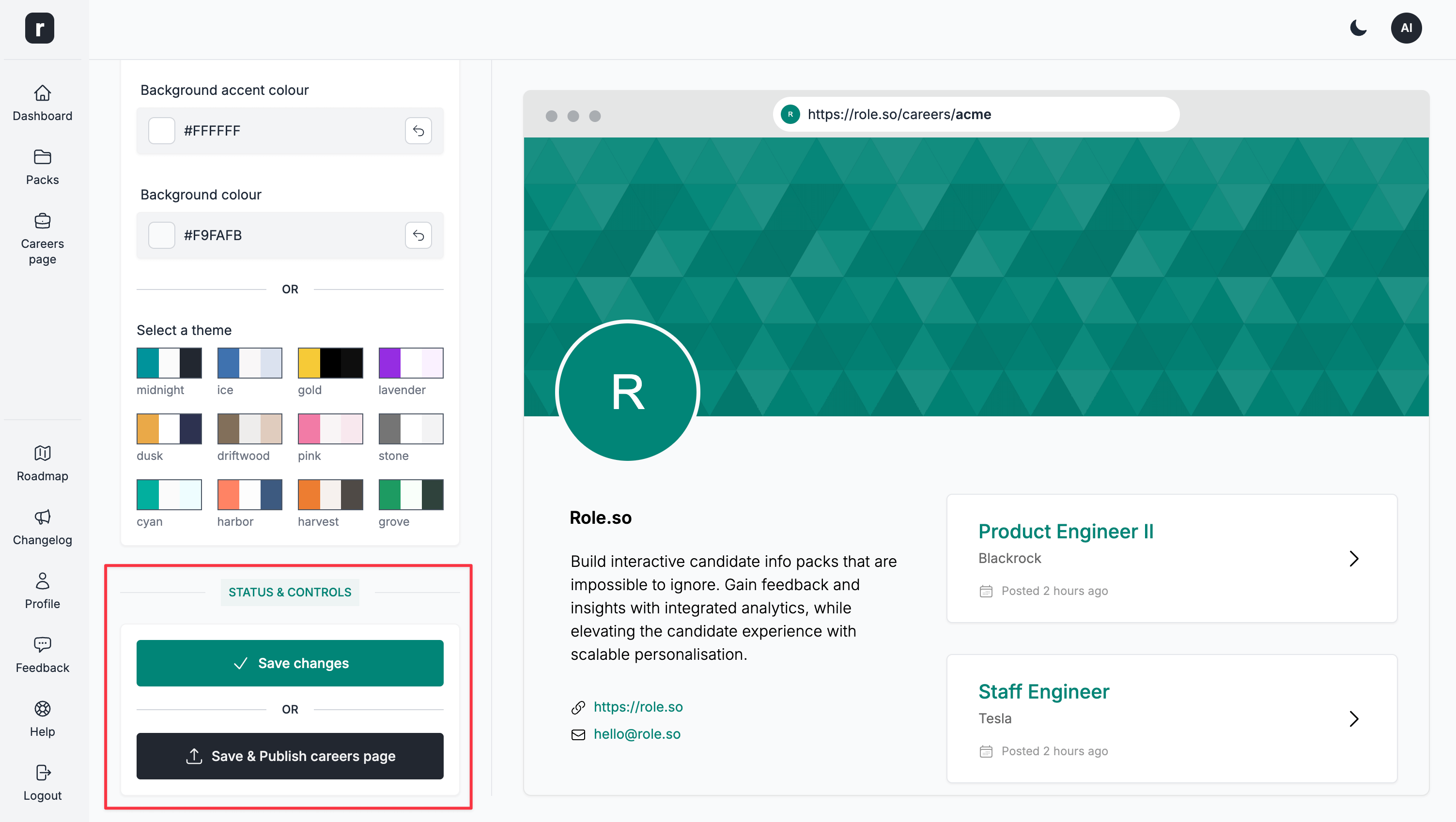Open Profile from the sidebar
1456x822 pixels.
42,581
